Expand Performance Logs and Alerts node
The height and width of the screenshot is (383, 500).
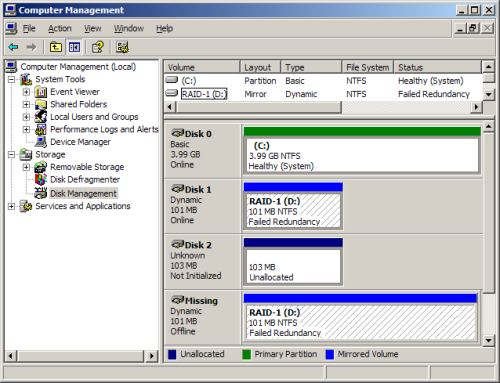tap(26, 130)
